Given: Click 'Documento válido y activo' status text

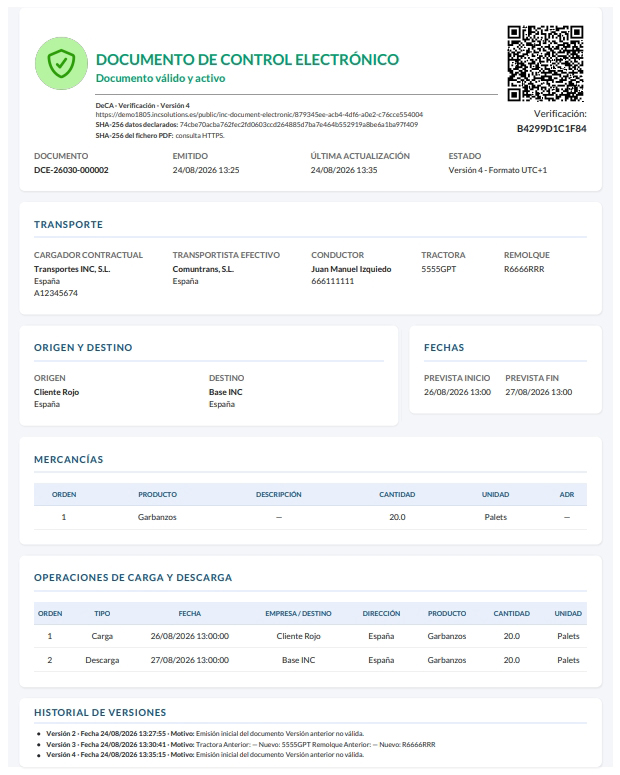Looking at the screenshot, I should coord(161,78).
